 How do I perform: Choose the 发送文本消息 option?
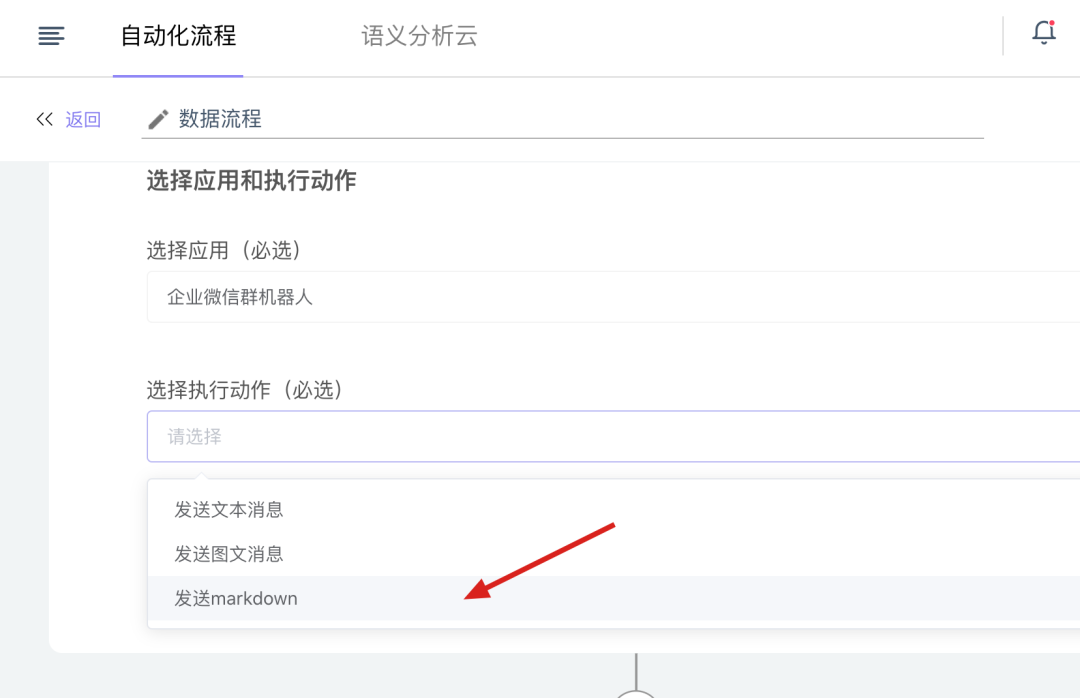click(614, 510)
